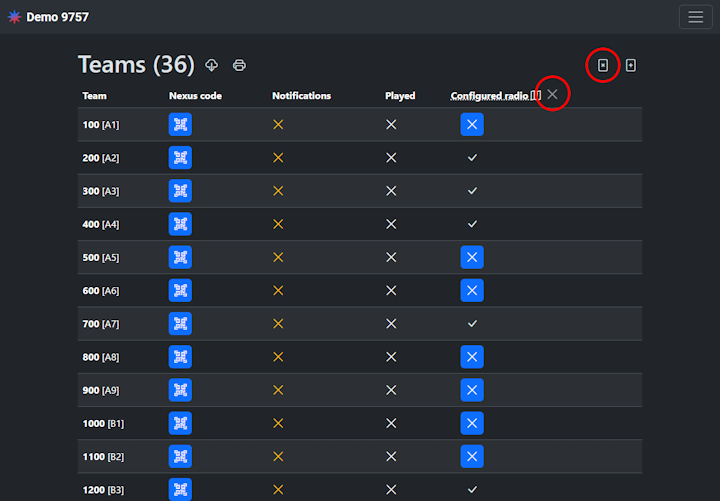Toggle configured radio for team 500
Image resolution: width=720 pixels, height=501 pixels.
(x=472, y=257)
